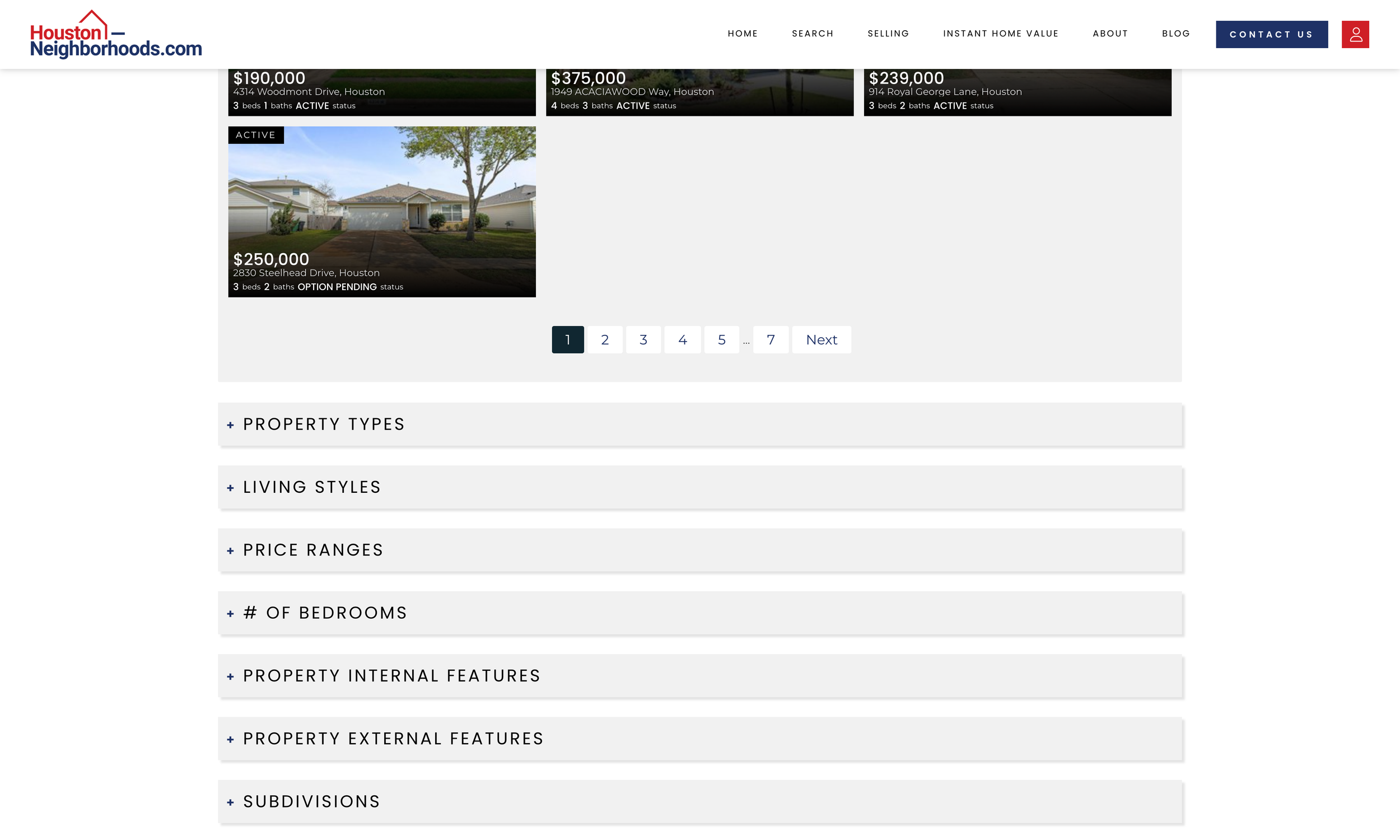Click the $375,000 price text

point(588,78)
